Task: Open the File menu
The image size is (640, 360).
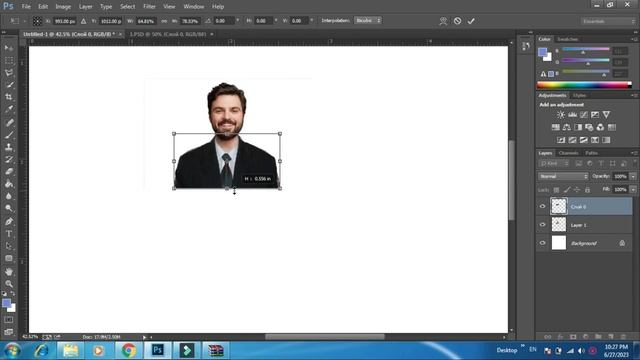Action: pos(26,7)
